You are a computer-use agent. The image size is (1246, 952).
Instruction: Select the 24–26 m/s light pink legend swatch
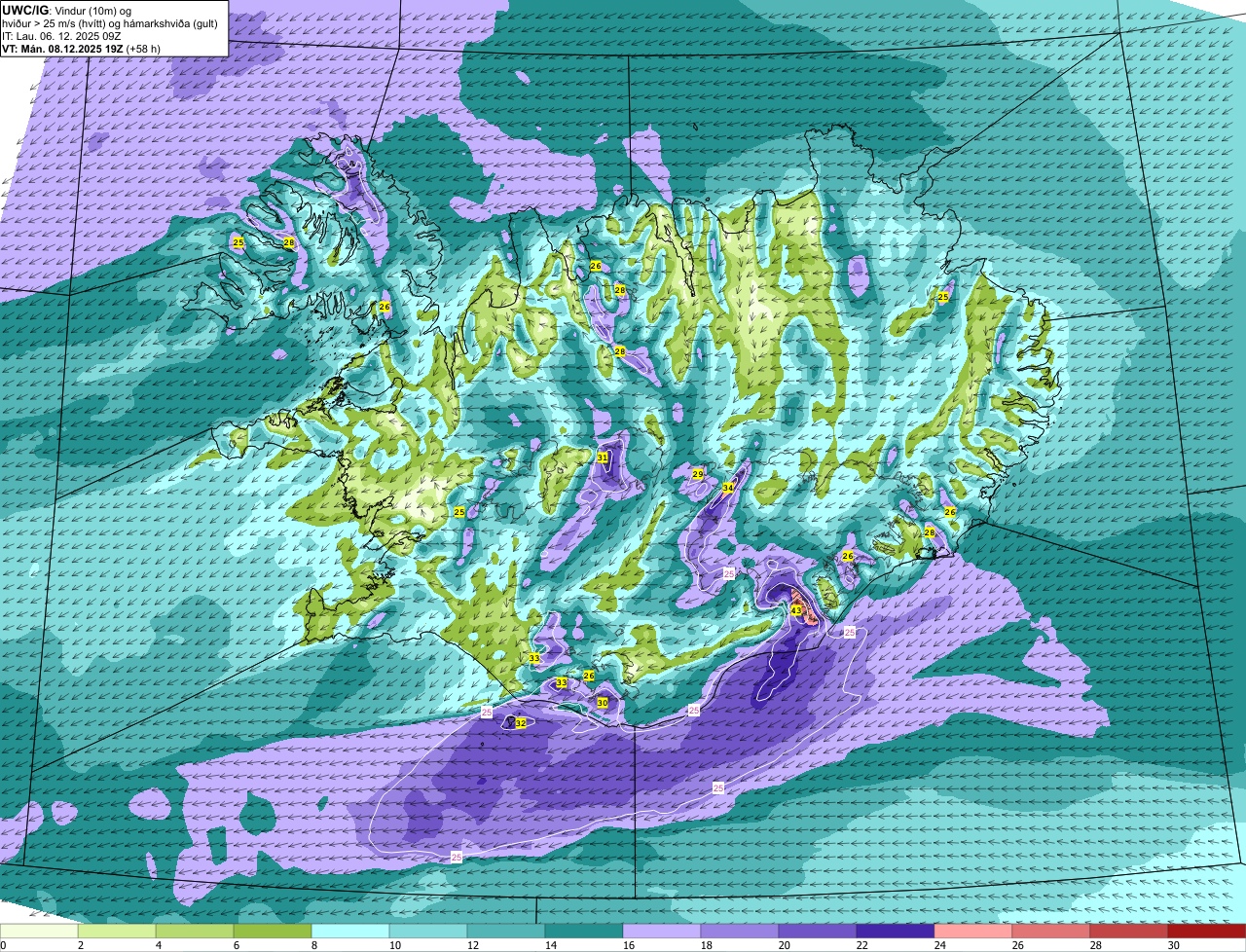click(973, 932)
